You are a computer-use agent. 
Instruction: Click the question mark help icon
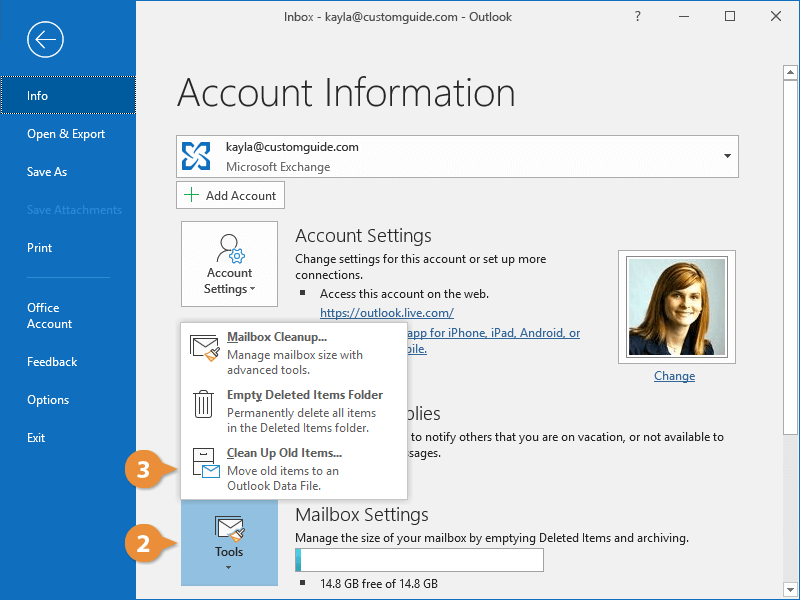(637, 16)
